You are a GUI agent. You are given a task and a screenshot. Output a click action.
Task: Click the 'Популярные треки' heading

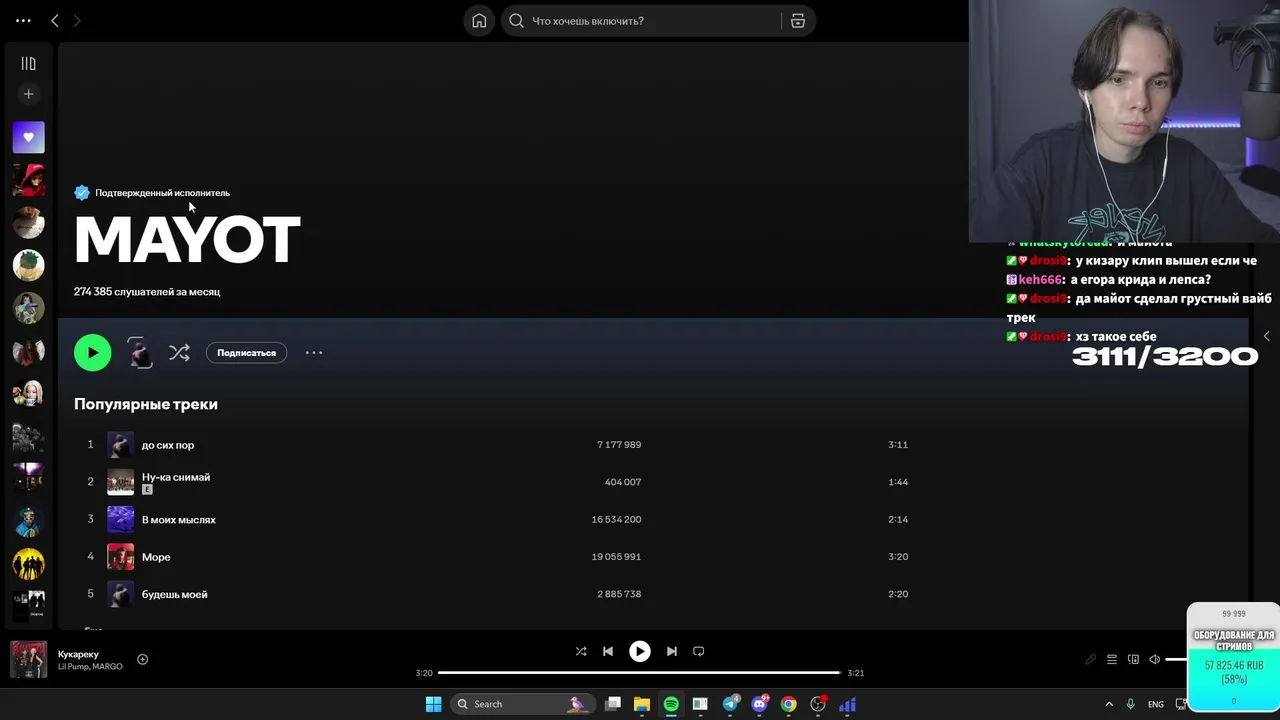[146, 404]
